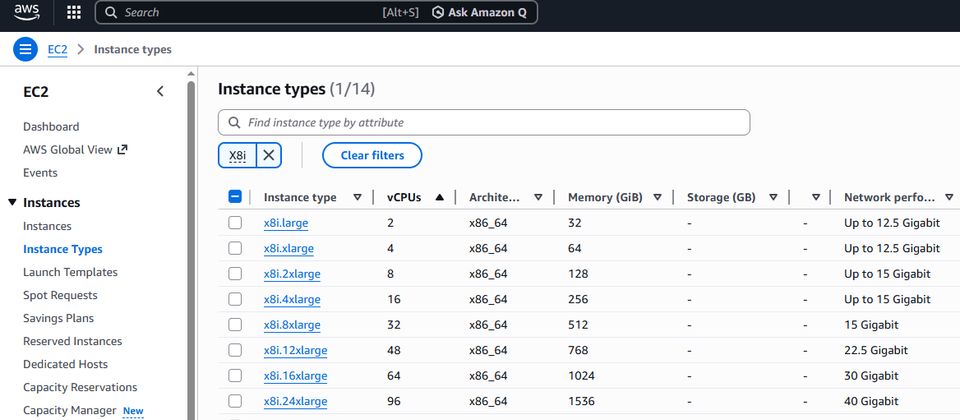960x420 pixels.
Task: Sort by Memory (GiB) column arrow
Action: (658, 197)
